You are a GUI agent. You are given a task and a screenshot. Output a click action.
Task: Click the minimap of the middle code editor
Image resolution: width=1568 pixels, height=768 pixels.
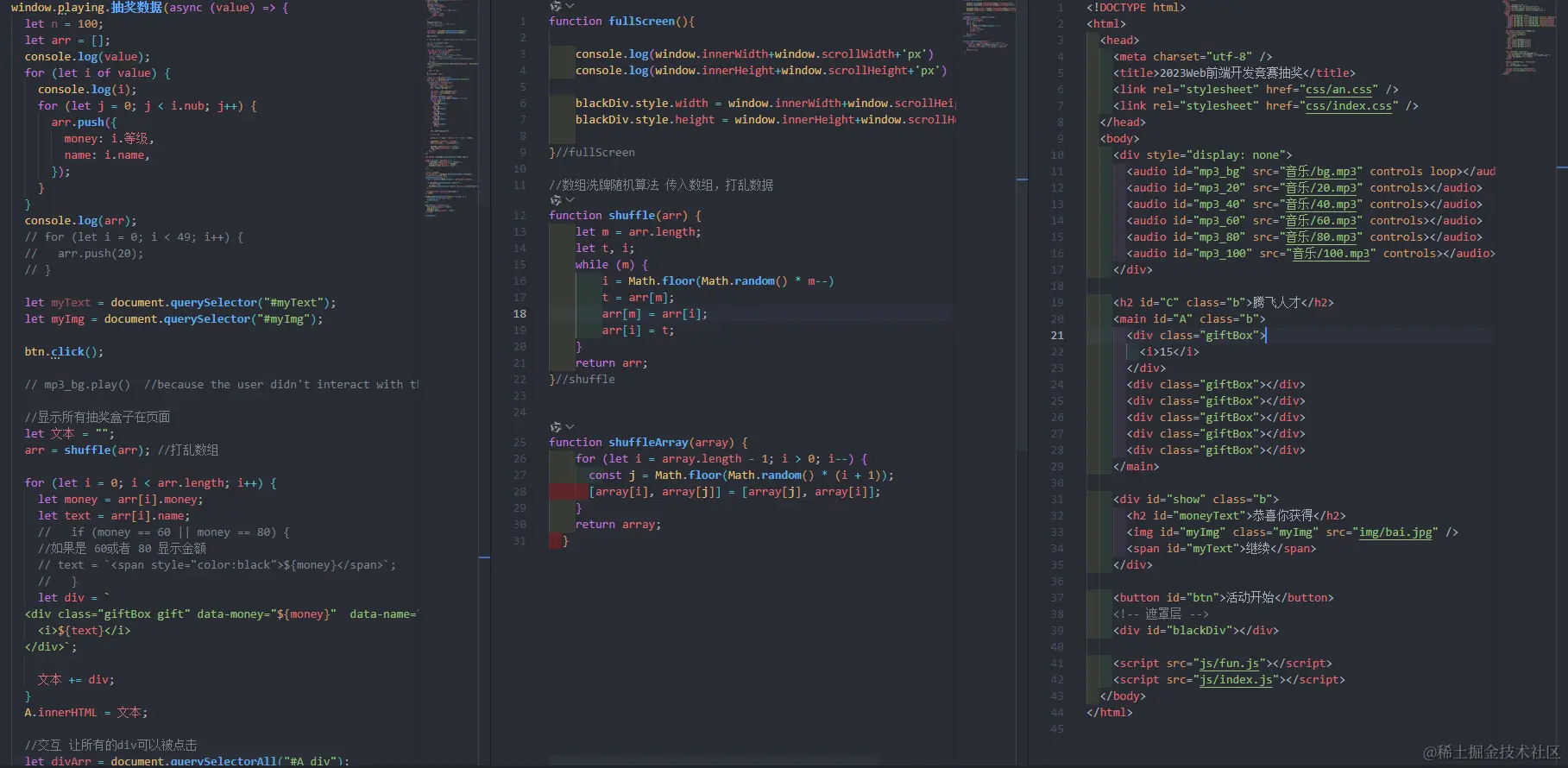point(988,26)
